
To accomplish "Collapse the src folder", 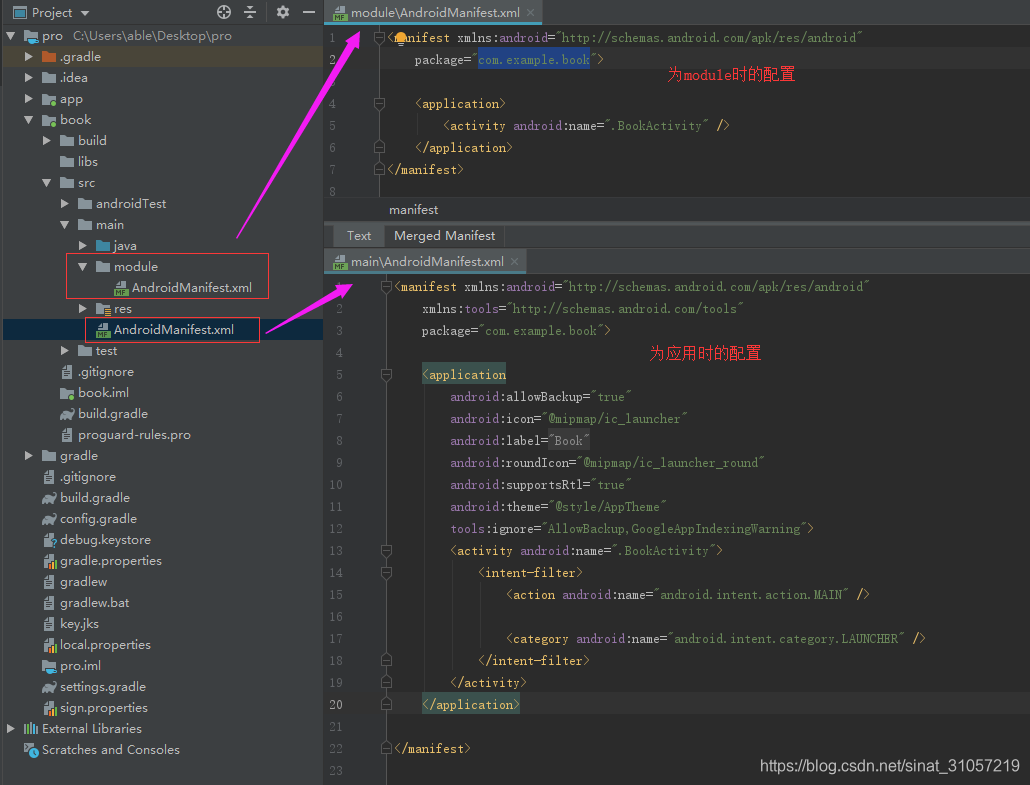I will 47,183.
